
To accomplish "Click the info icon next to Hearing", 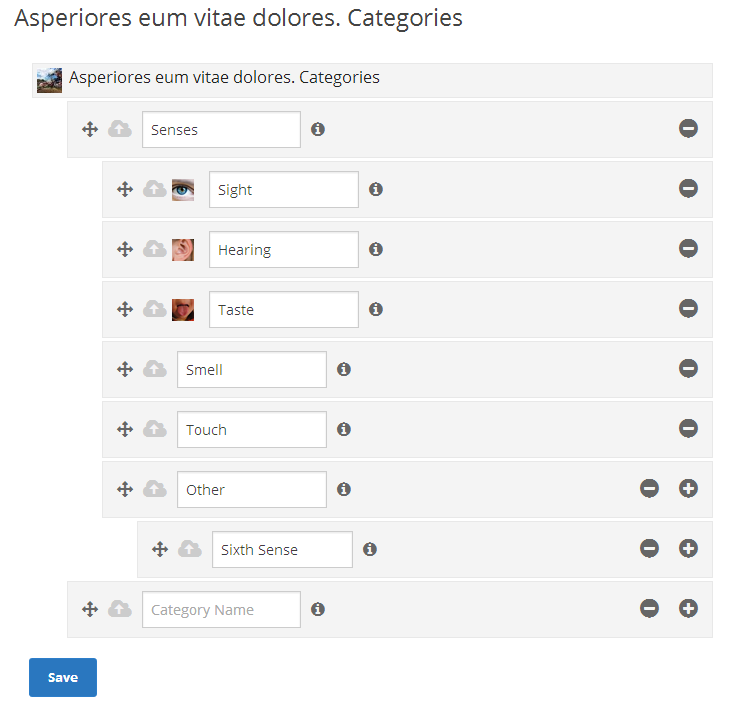I will pos(376,249).
